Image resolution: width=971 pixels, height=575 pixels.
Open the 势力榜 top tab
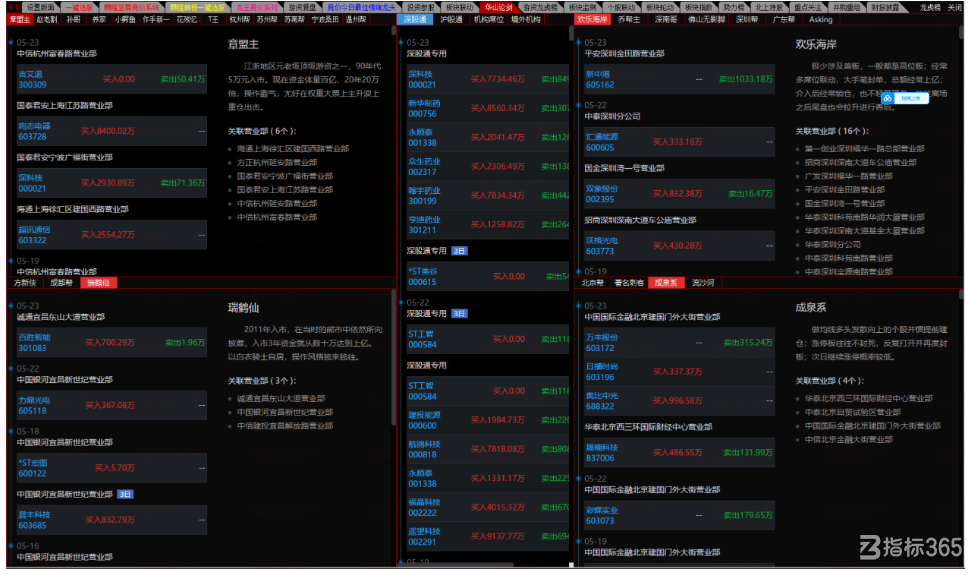point(734,7)
